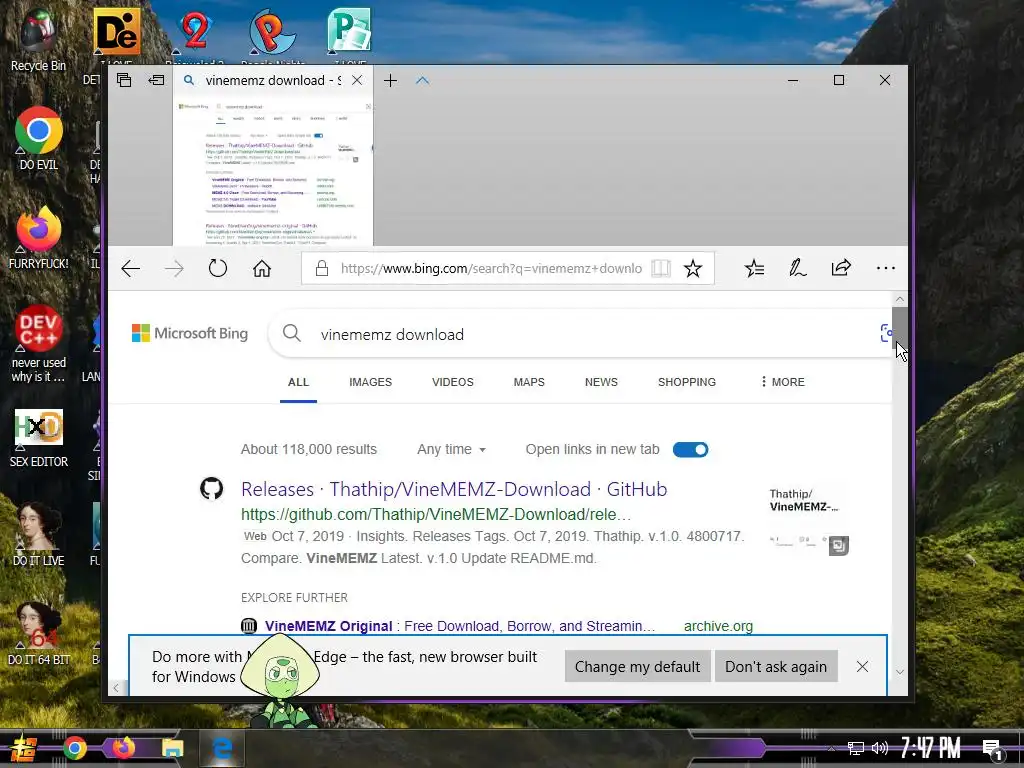1024x768 pixels.
Task: Open the volume speaker tray icon
Action: pos(880,748)
